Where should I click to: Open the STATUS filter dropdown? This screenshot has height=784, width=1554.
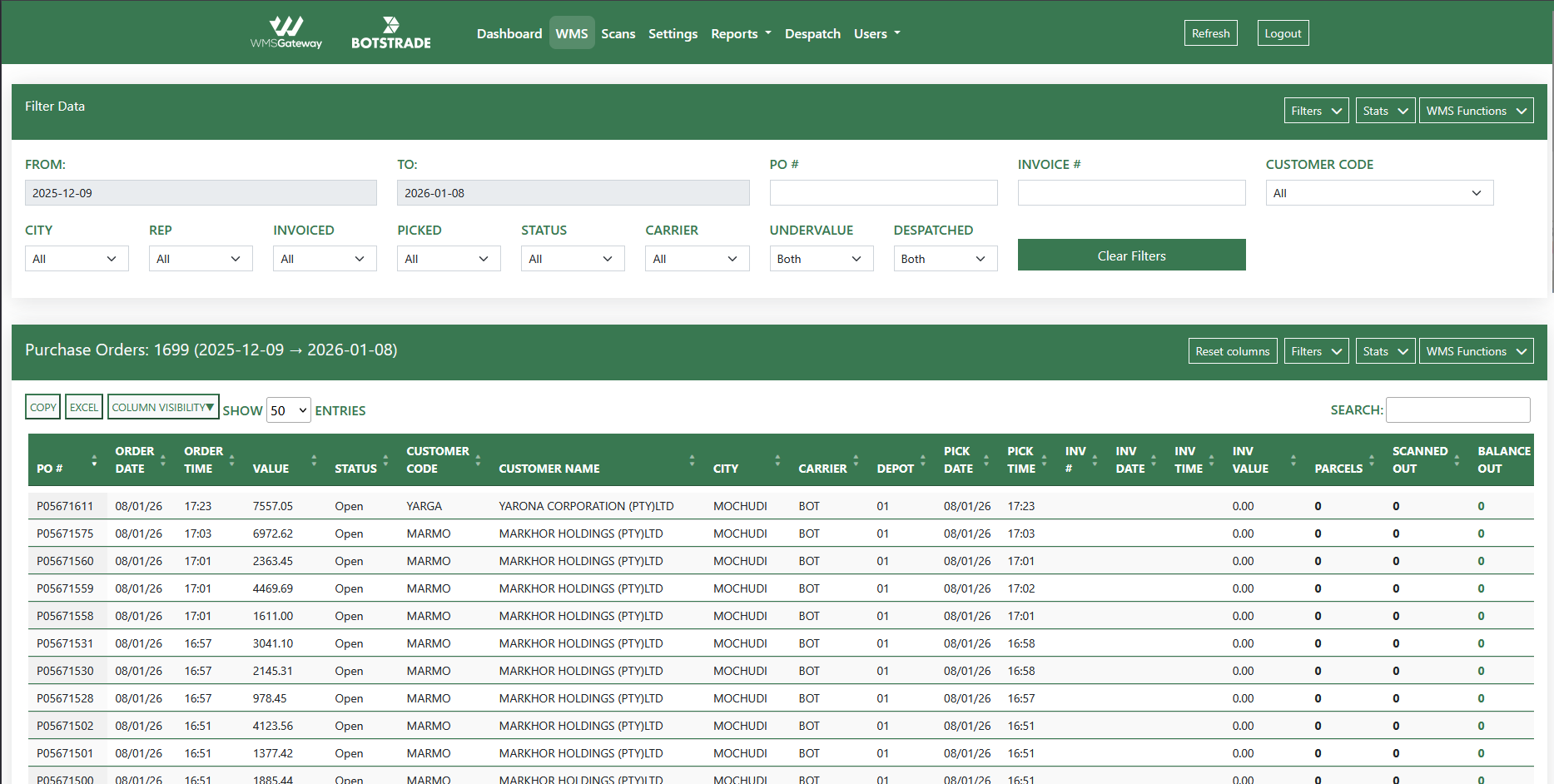572,258
